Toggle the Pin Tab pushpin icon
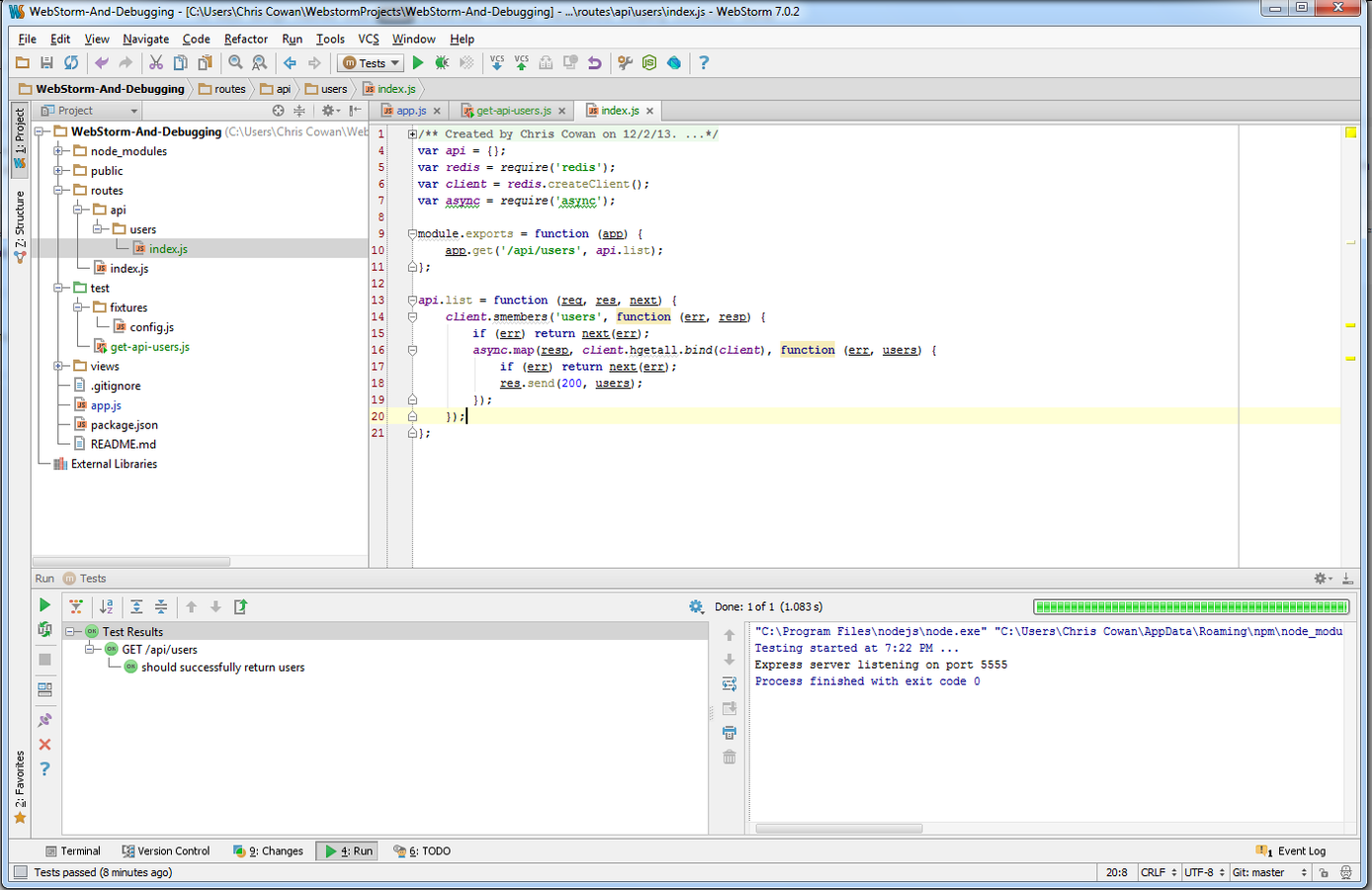Viewport: 1372px width, 890px height. tap(44, 720)
